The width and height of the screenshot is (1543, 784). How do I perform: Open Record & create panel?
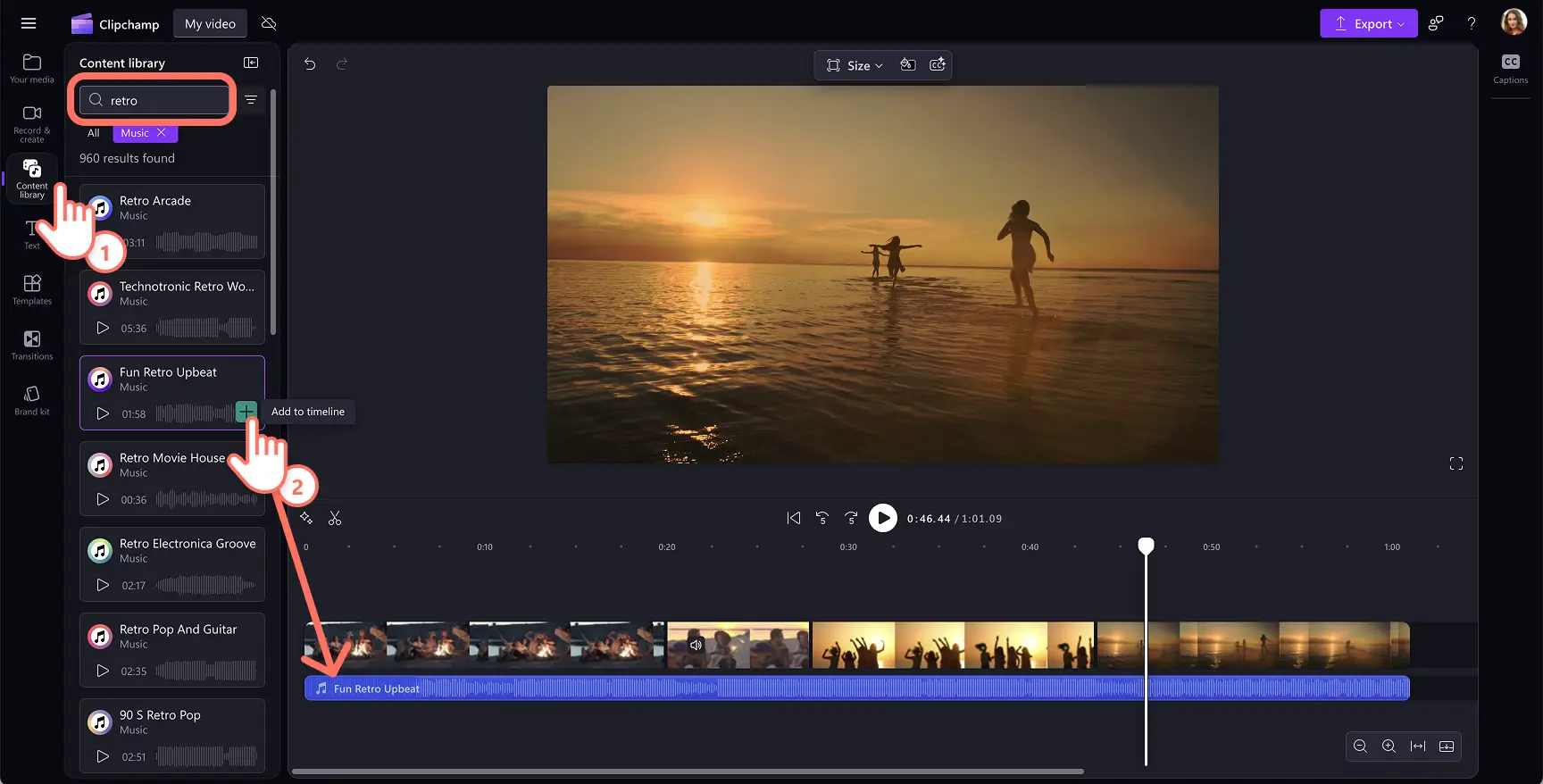[32, 123]
